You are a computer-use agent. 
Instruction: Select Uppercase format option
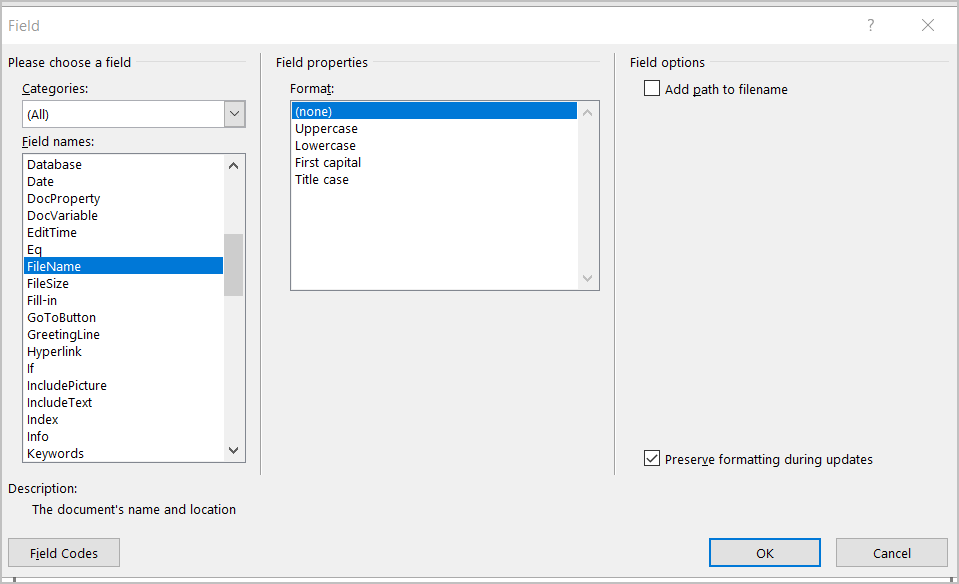[x=326, y=129]
